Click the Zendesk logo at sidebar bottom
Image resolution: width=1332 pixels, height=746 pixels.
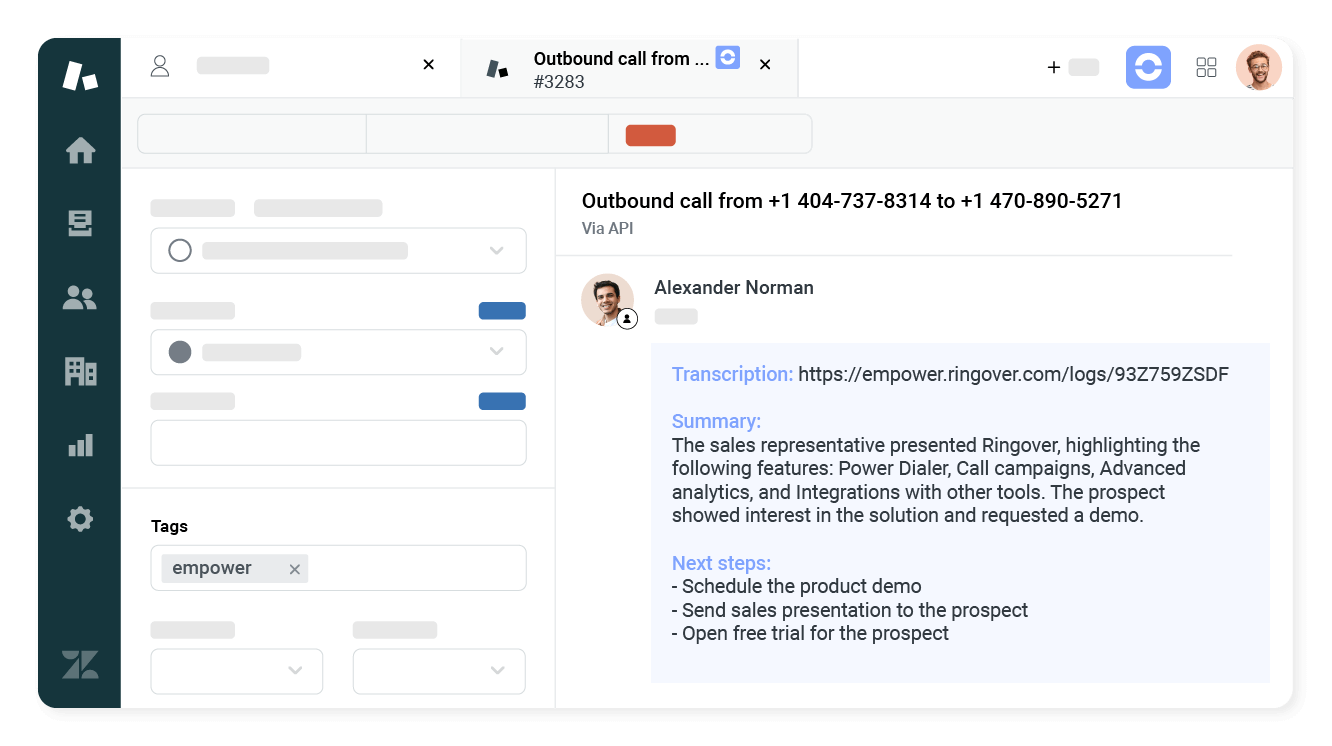pos(79,664)
